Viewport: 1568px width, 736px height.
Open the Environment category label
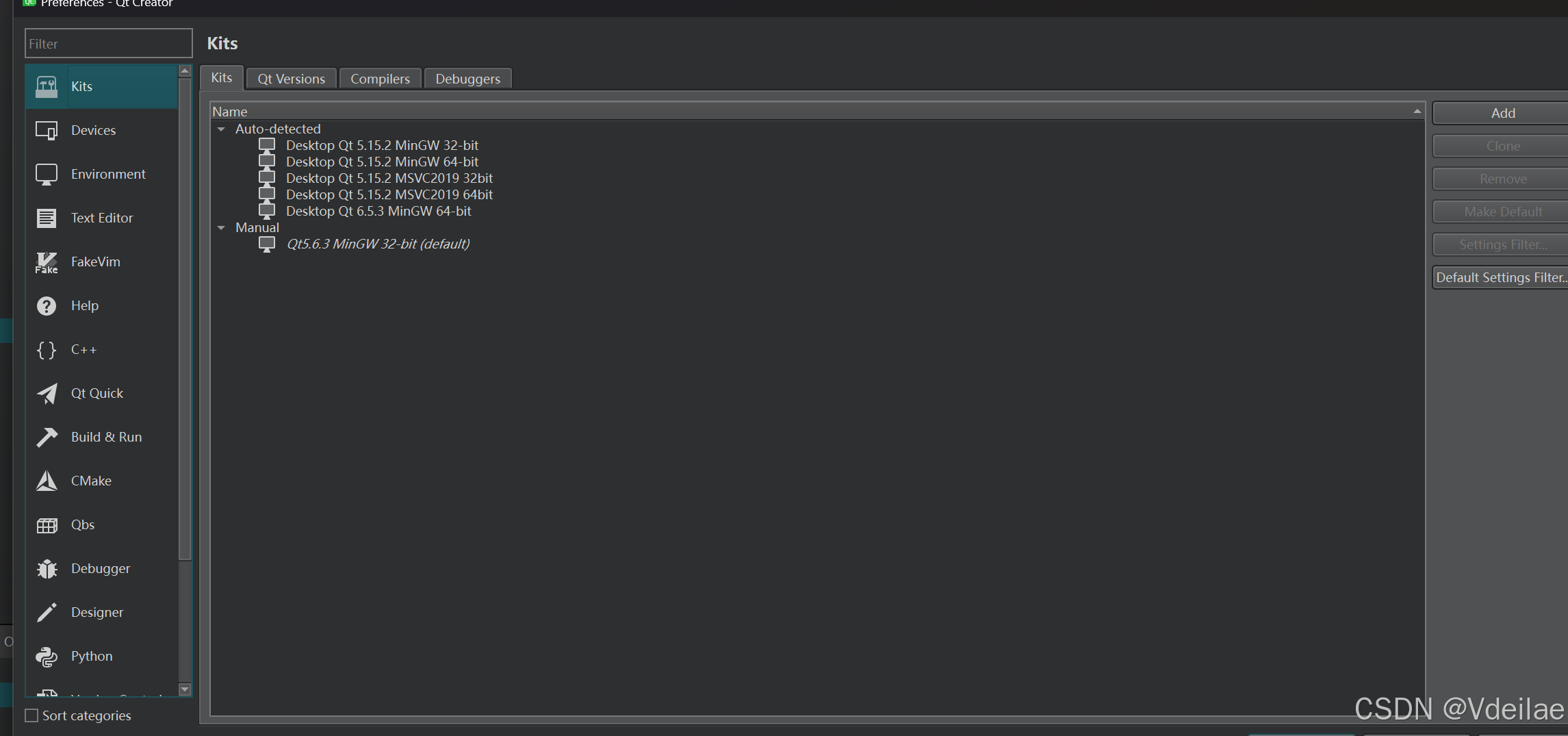point(108,174)
